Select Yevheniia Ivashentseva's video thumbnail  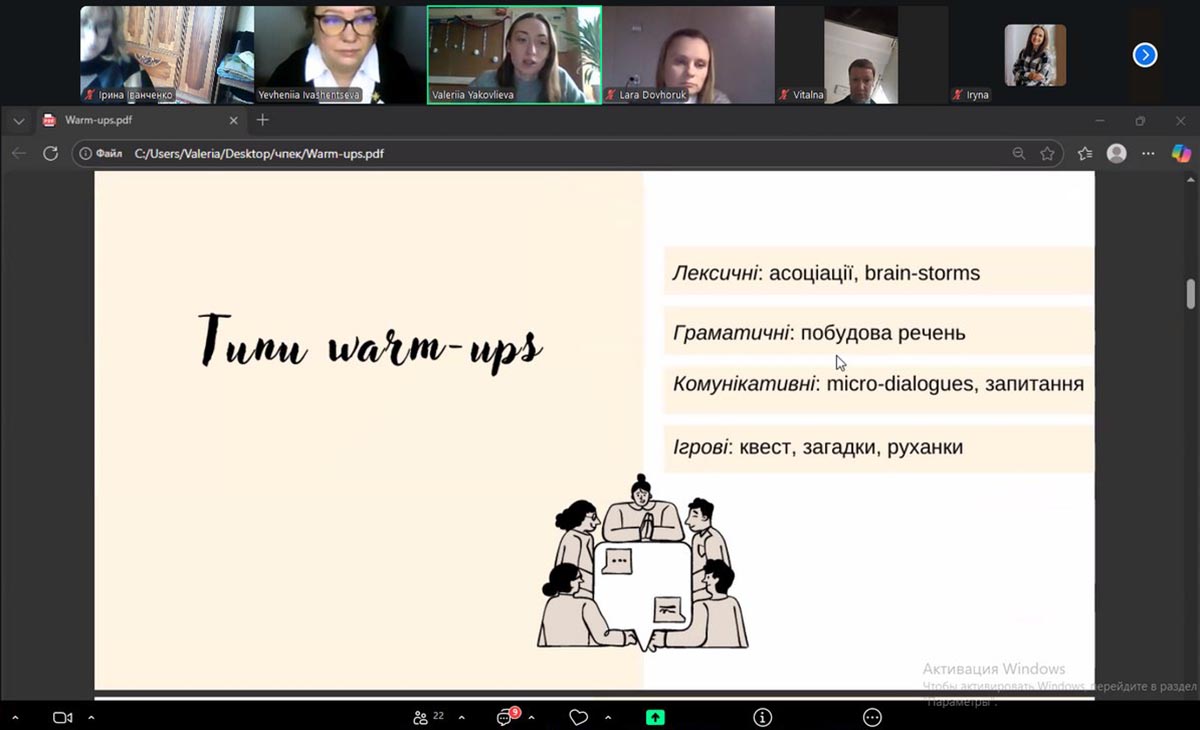click(340, 54)
